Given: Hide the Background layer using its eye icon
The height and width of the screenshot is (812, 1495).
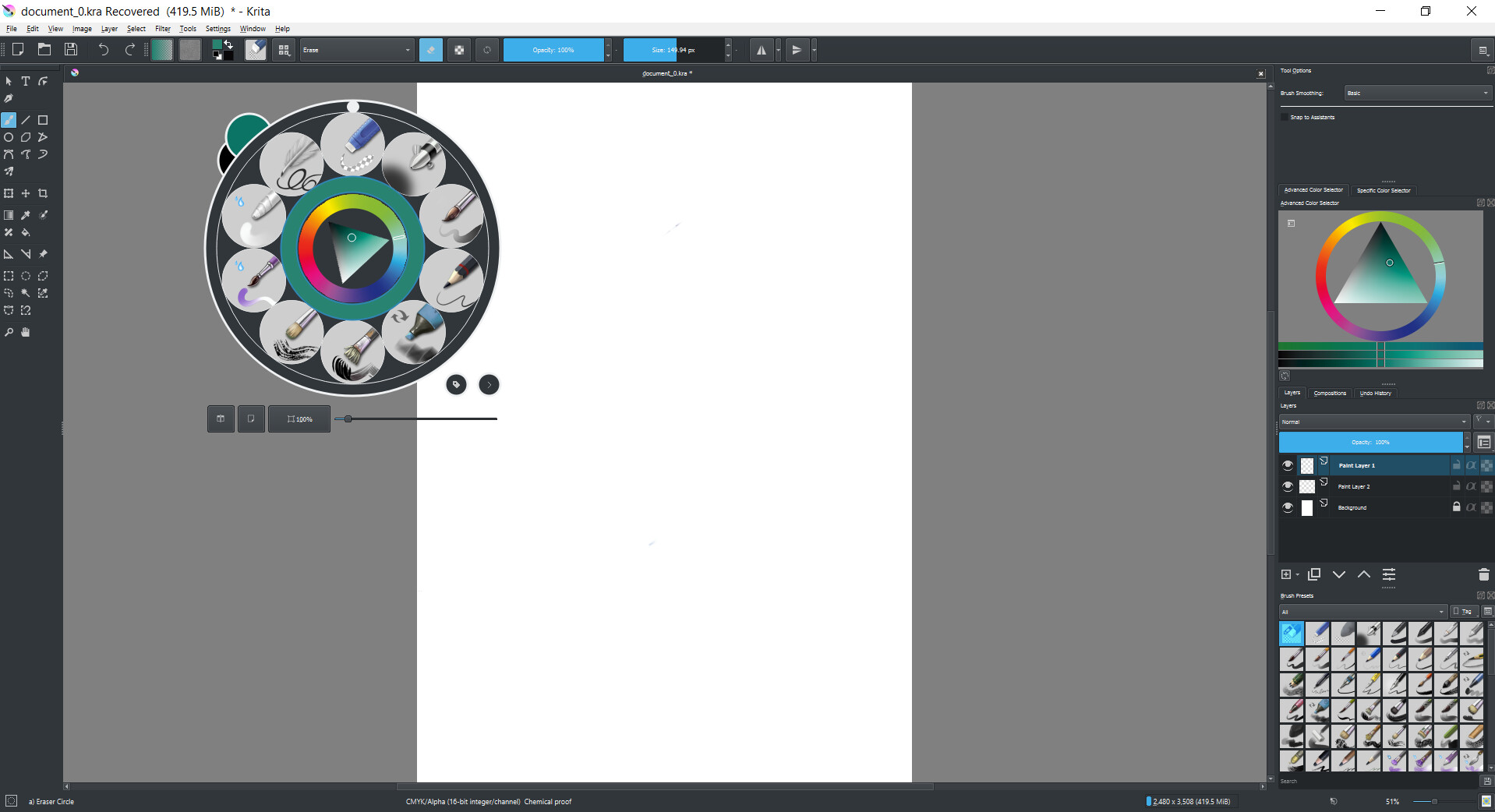Looking at the screenshot, I should 1288,507.
